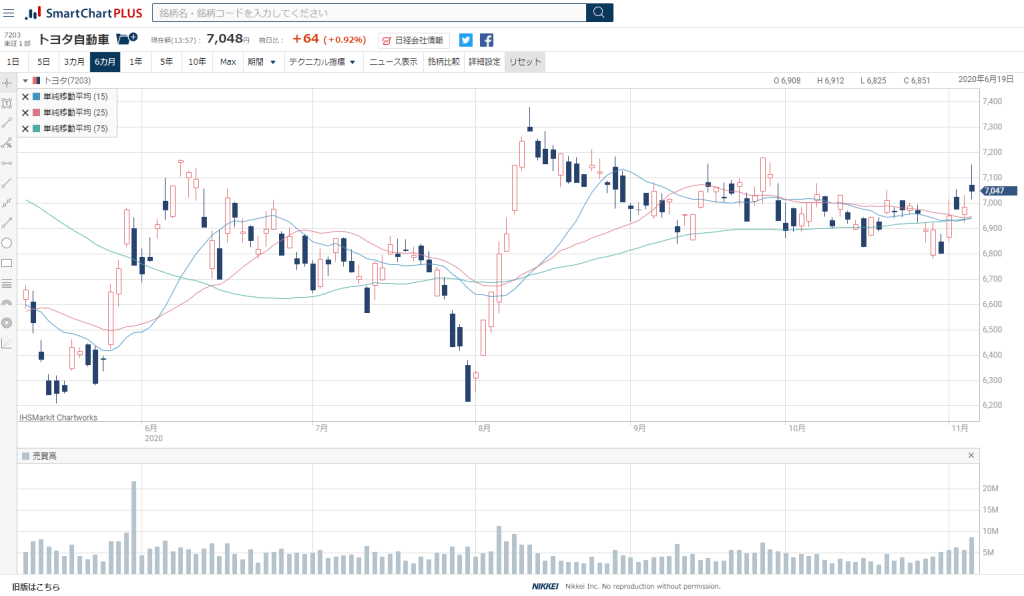1024x596 pixels.
Task: Remove the 75-period moving average
Action: [x=25, y=129]
